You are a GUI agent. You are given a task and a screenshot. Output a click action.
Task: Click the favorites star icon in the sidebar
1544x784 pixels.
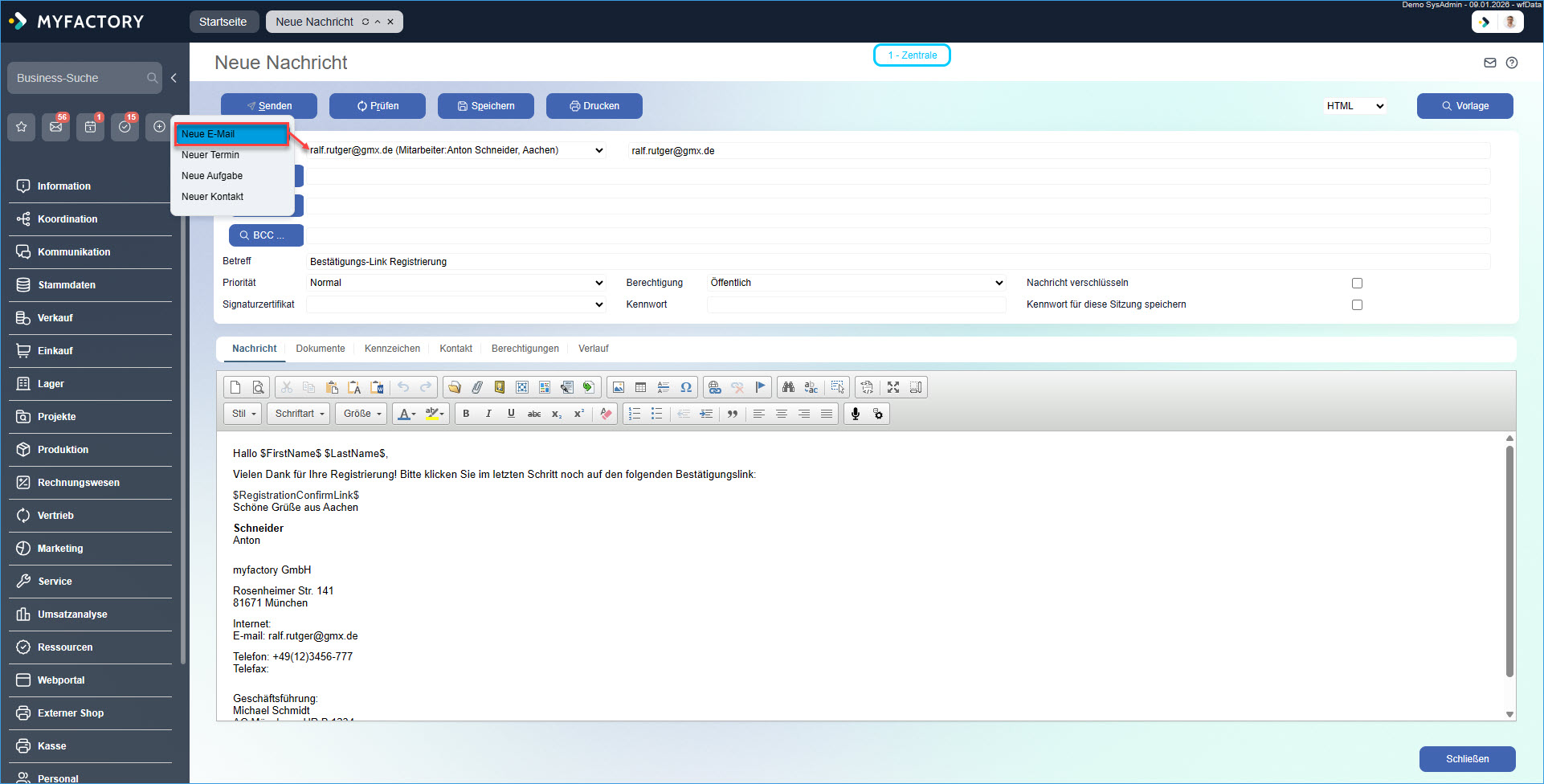(22, 126)
